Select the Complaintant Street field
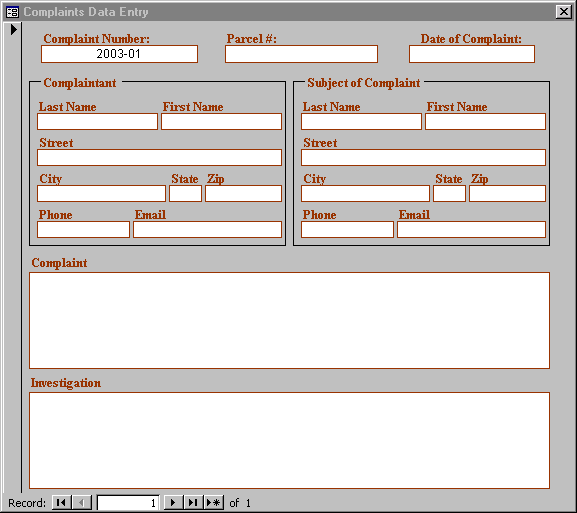 [x=159, y=158]
